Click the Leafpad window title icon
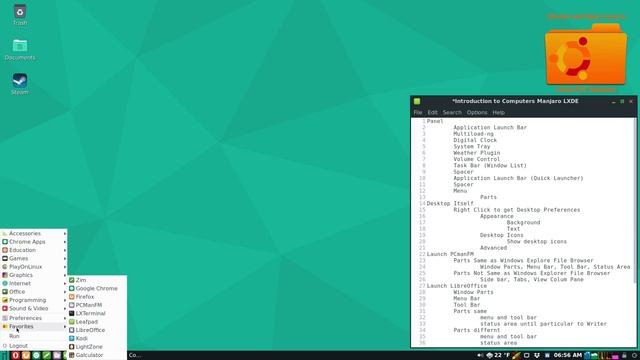Image resolution: width=640 pixels, height=360 pixels. point(417,101)
